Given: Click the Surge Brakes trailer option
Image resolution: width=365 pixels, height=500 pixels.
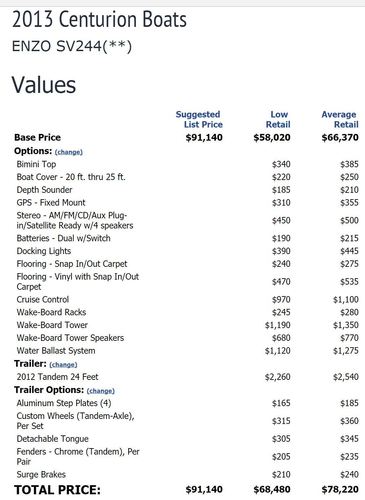Looking at the screenshot, I should [41, 474].
